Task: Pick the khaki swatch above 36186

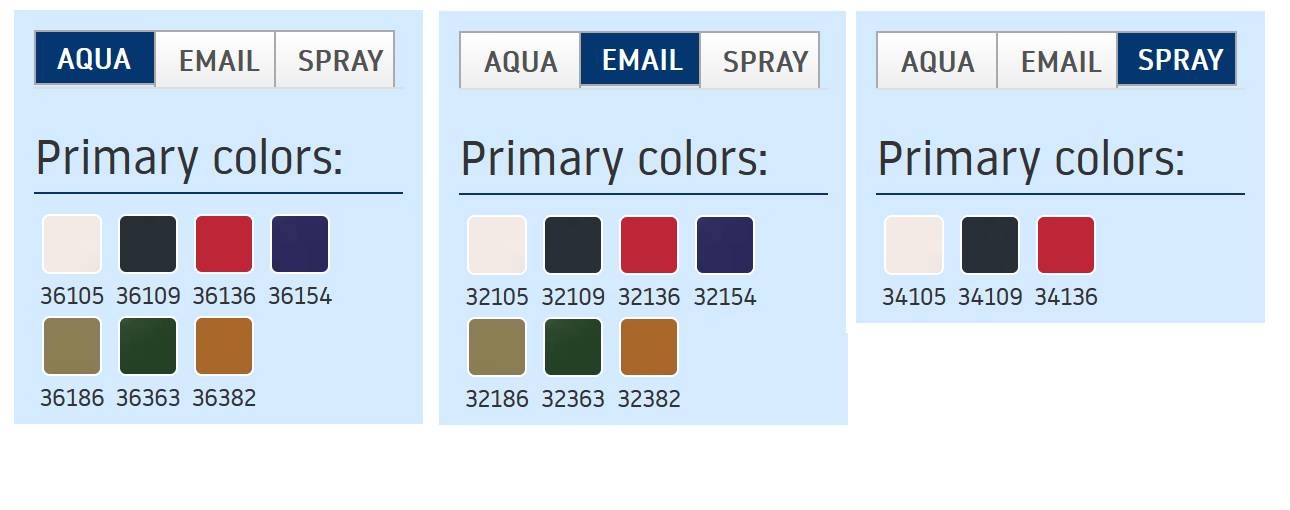Action: 72,346
